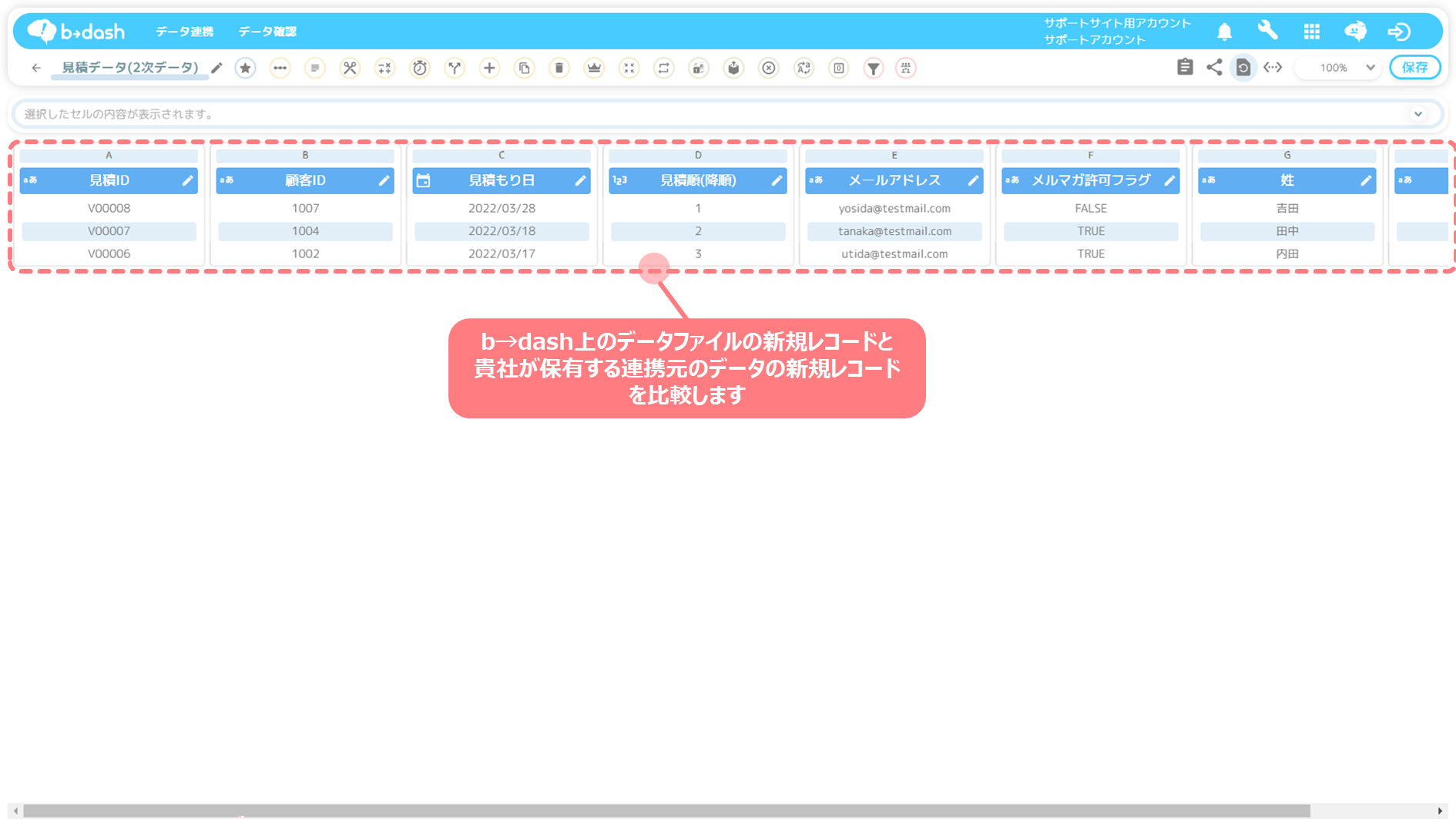Open the funnel filter tool
1456x819 pixels.
point(873,68)
